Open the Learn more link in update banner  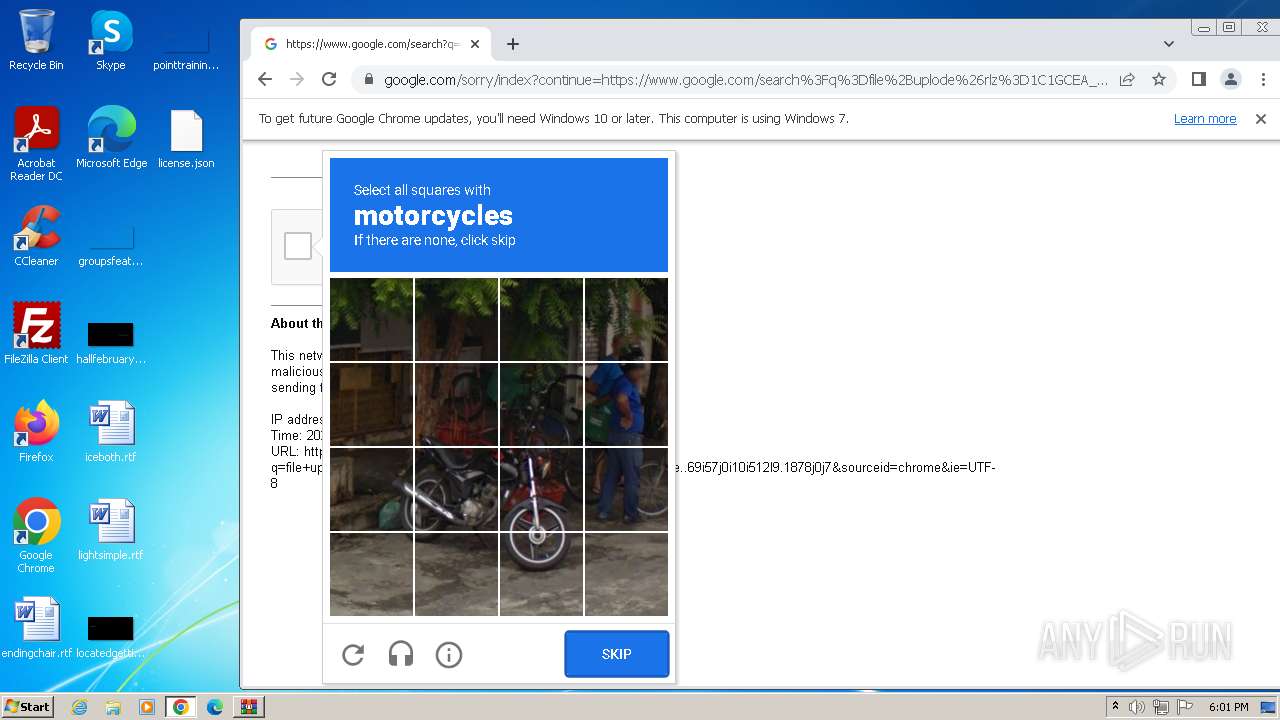pos(1205,118)
